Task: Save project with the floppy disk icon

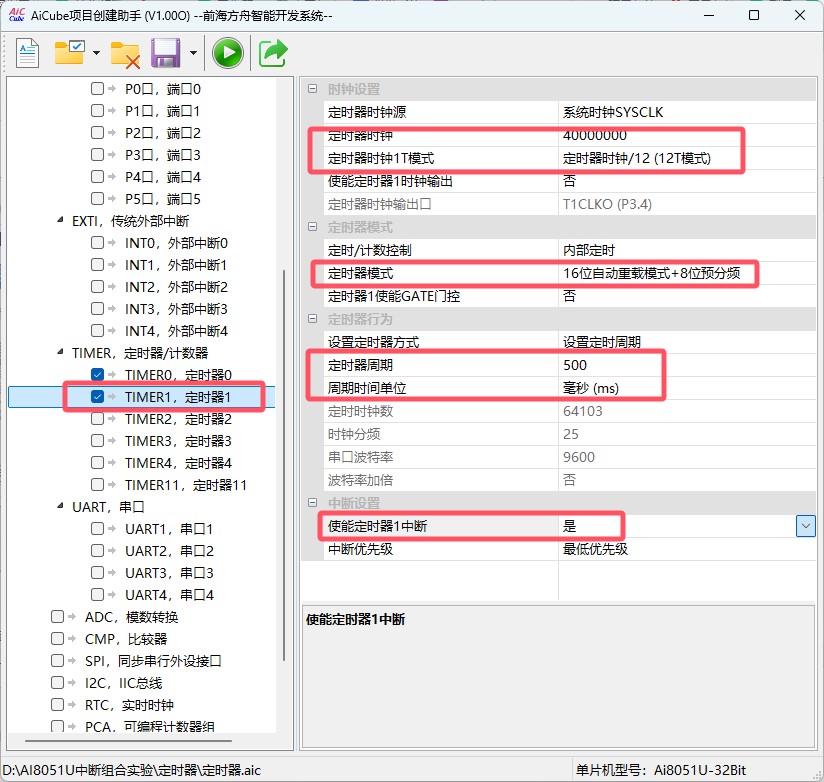Action: [166, 53]
